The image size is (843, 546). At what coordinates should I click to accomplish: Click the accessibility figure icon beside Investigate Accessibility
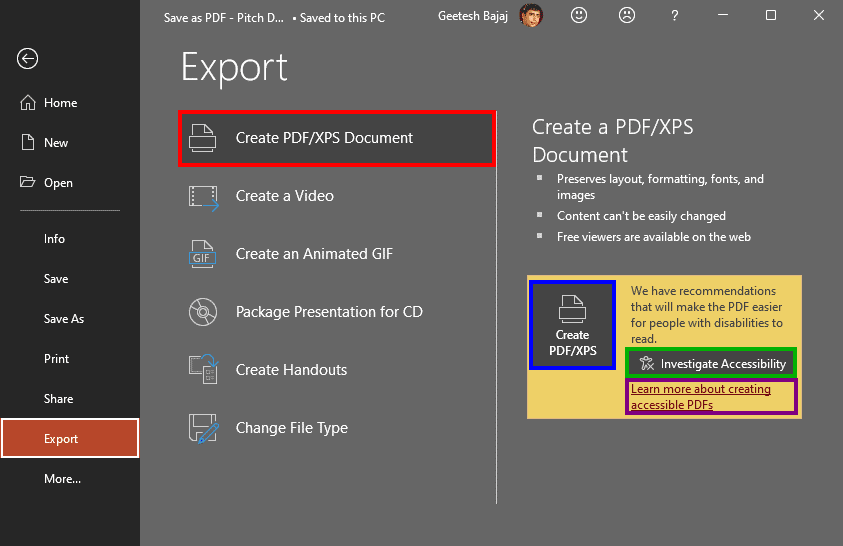pyautogui.click(x=647, y=364)
